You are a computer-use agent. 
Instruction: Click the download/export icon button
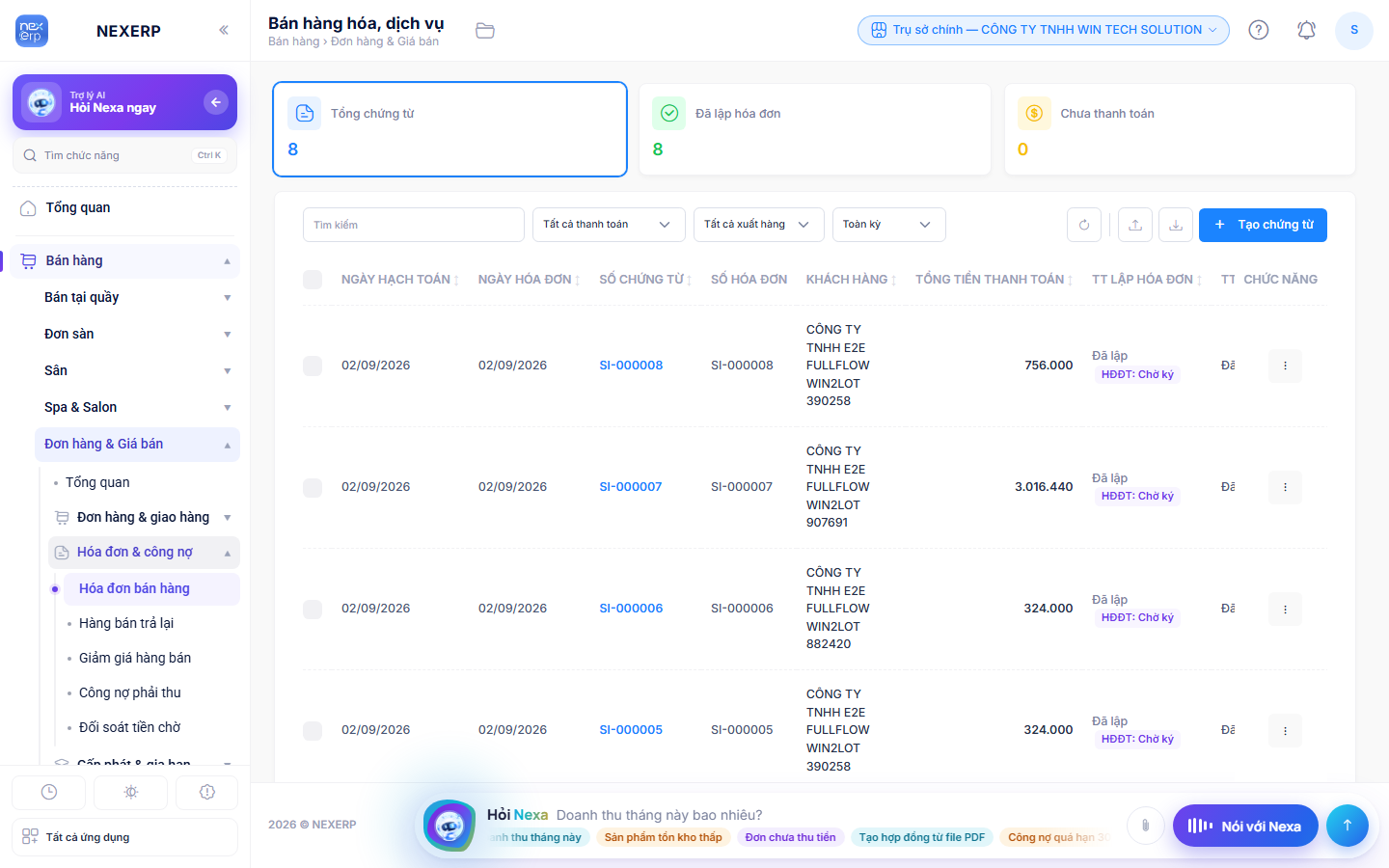pyautogui.click(x=1176, y=225)
